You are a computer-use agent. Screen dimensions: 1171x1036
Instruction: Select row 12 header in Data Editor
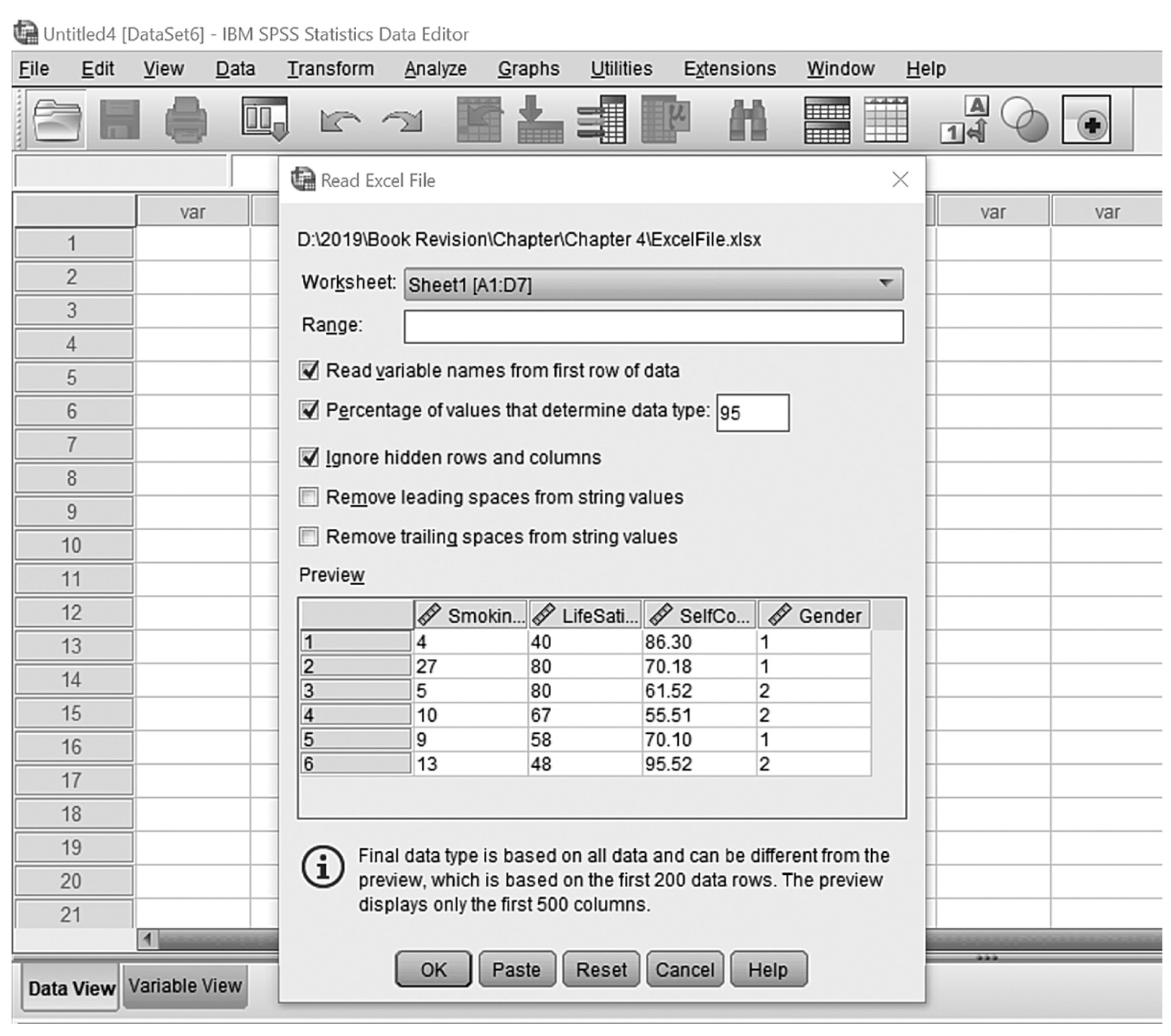pos(74,613)
